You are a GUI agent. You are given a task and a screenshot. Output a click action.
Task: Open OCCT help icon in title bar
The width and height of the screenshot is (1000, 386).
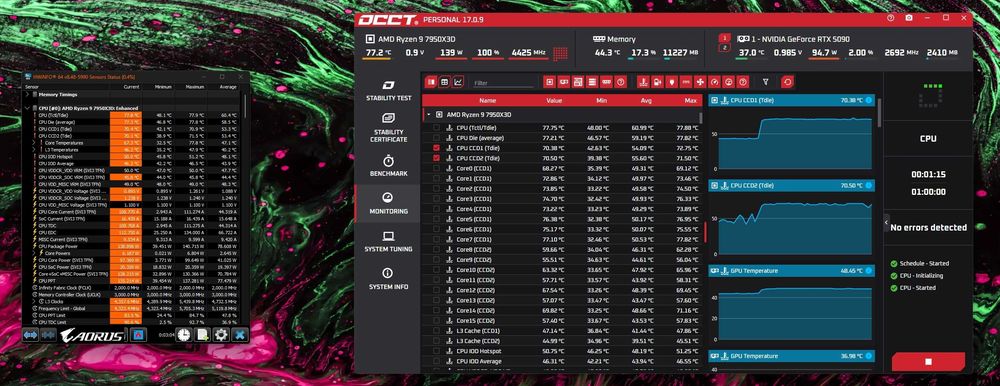(890, 18)
